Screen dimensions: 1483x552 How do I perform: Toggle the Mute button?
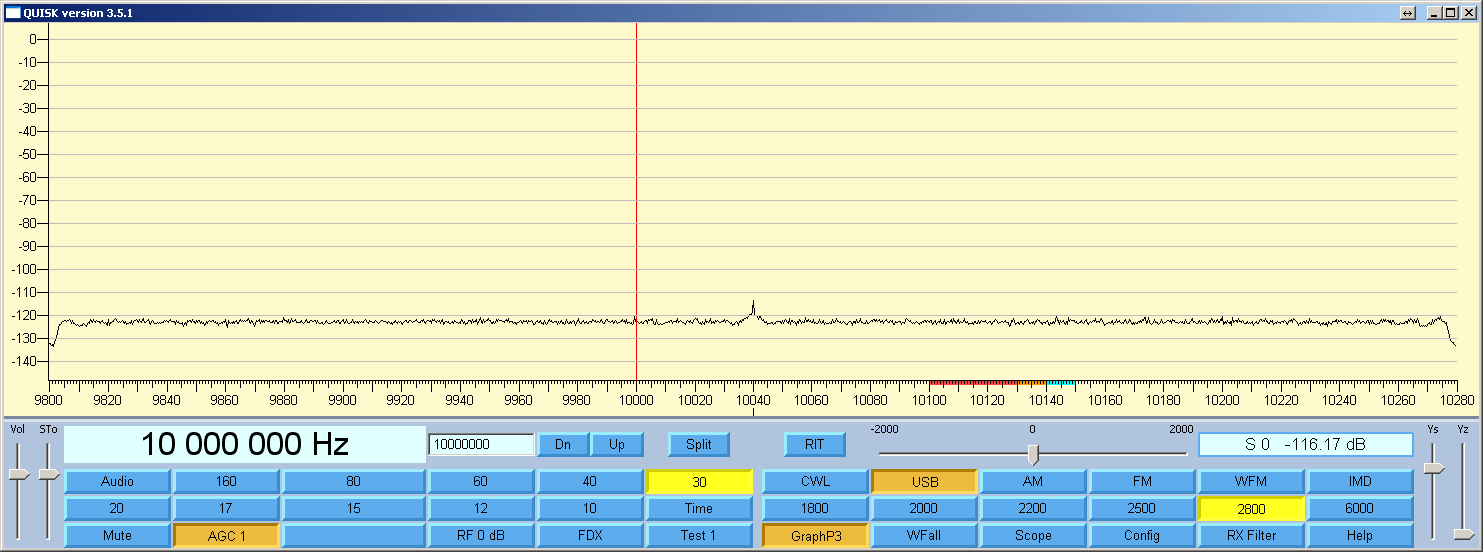click(x=117, y=535)
